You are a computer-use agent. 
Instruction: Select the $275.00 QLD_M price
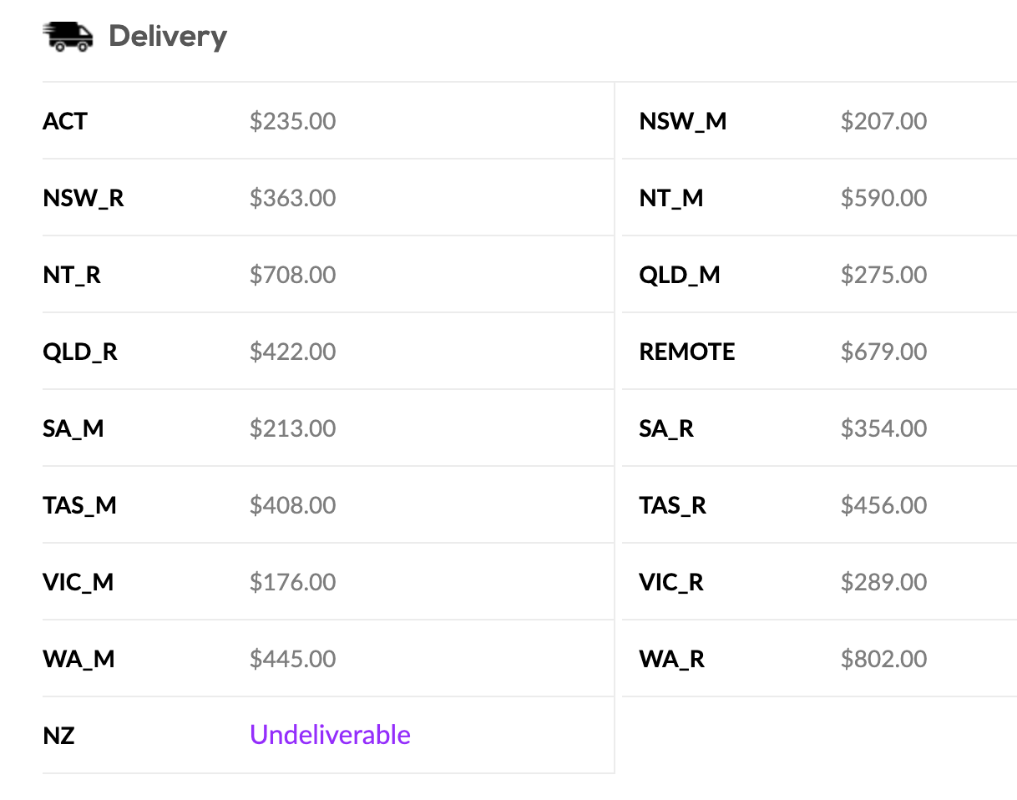point(883,275)
